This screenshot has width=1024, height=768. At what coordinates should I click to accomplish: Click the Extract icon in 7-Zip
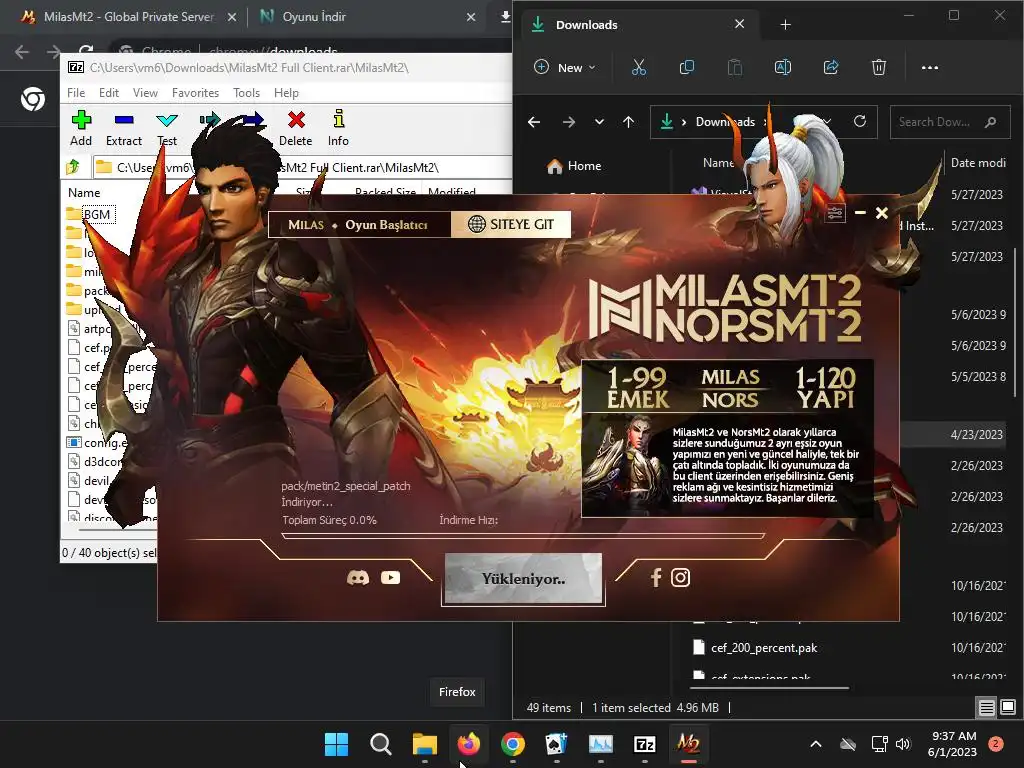pyautogui.click(x=123, y=128)
